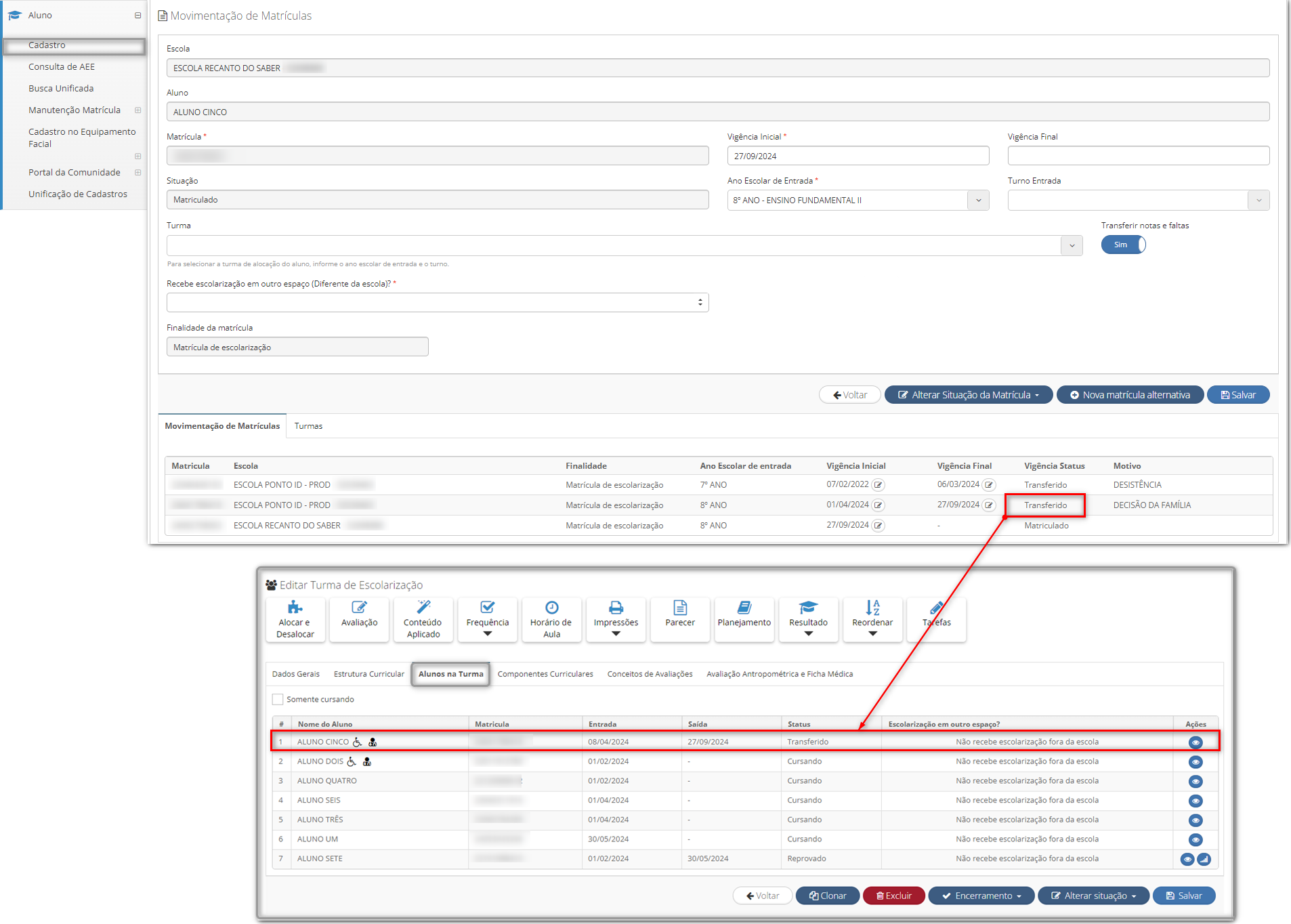Click Salvar in Editar Turma panel
Screen dimensions: 1291x924
pyautogui.click(x=1184, y=896)
